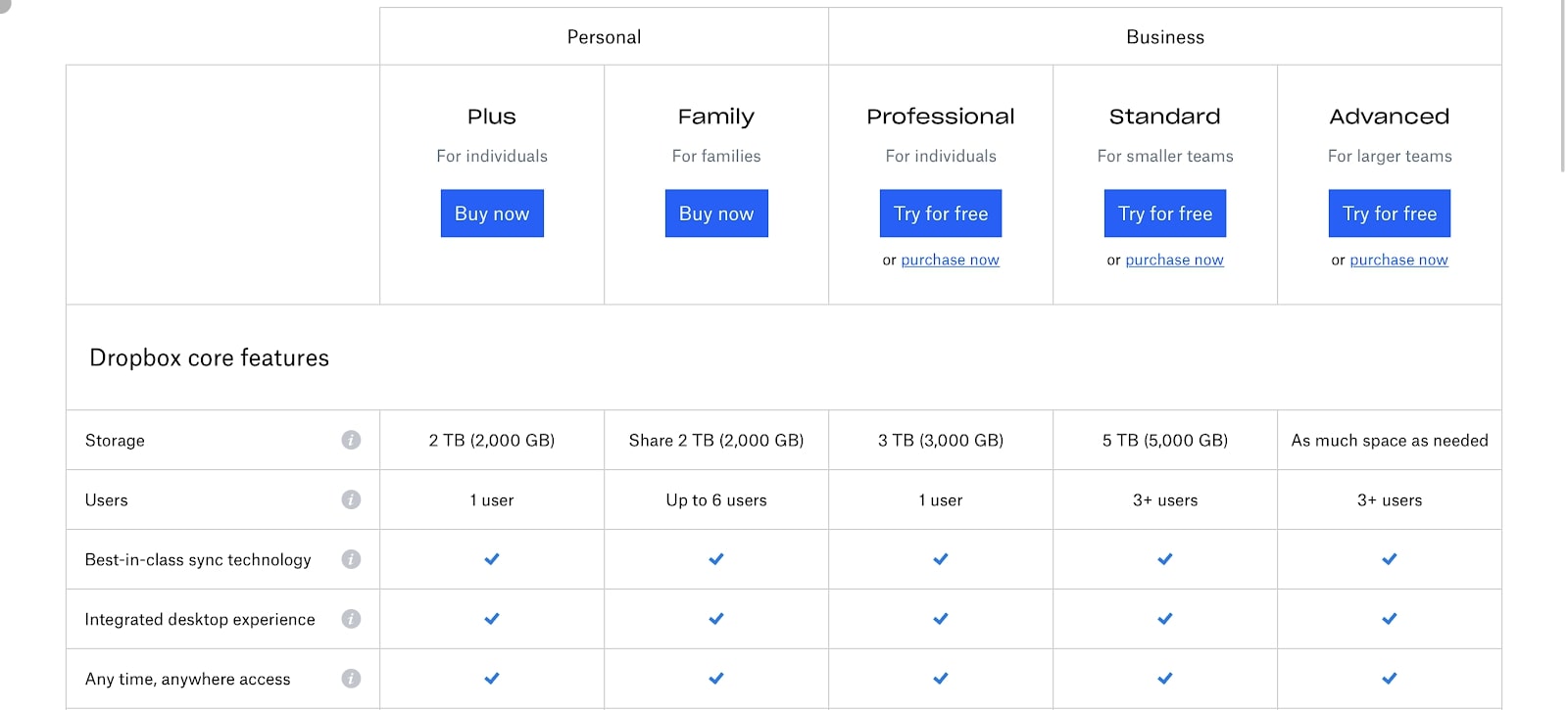Click the Any time, anywhere access label
1568x710 pixels.
pyautogui.click(x=187, y=680)
